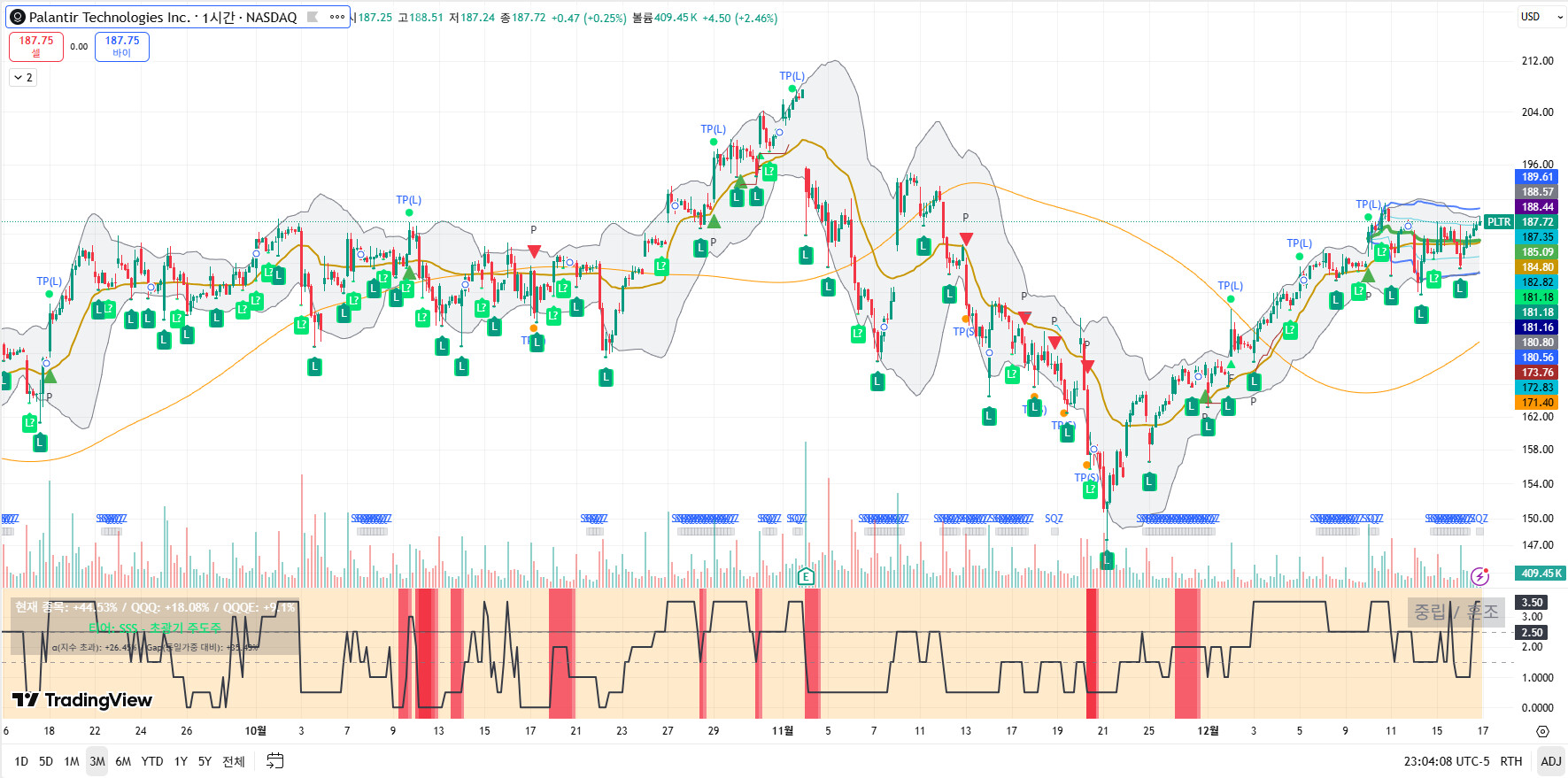Click the 11월 date label on time axis
The image size is (1568, 778).
[783, 731]
